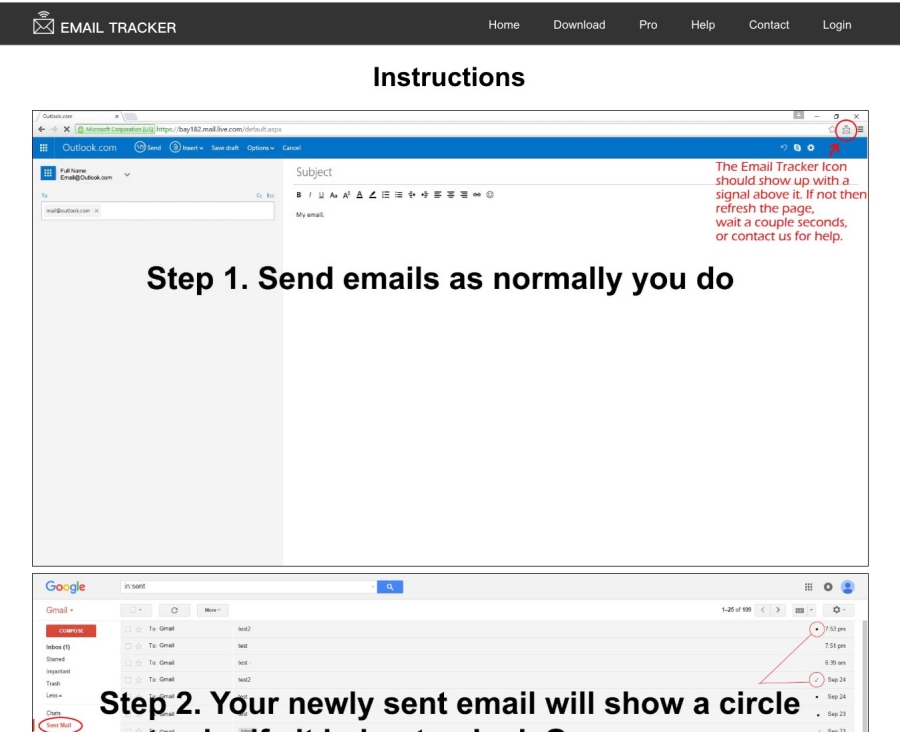Open the Gmail More dropdown
Screen dimensions: 900x732
pyautogui.click(x=212, y=610)
